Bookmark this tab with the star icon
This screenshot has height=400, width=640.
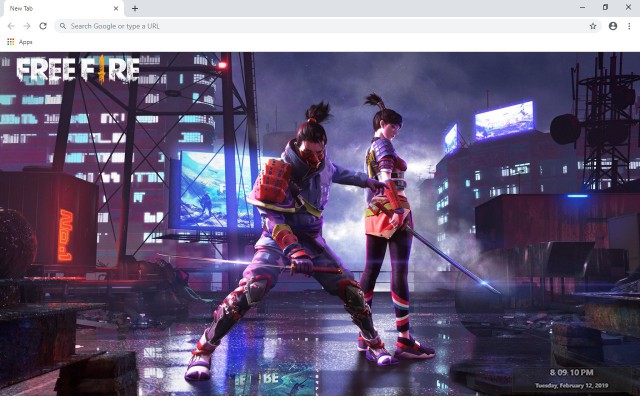tap(593, 26)
